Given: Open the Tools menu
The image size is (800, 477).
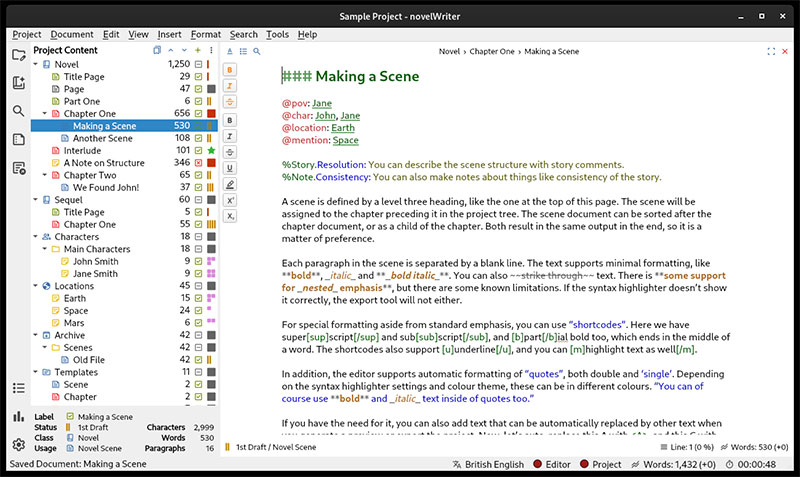Looking at the screenshot, I should pyautogui.click(x=277, y=34).
